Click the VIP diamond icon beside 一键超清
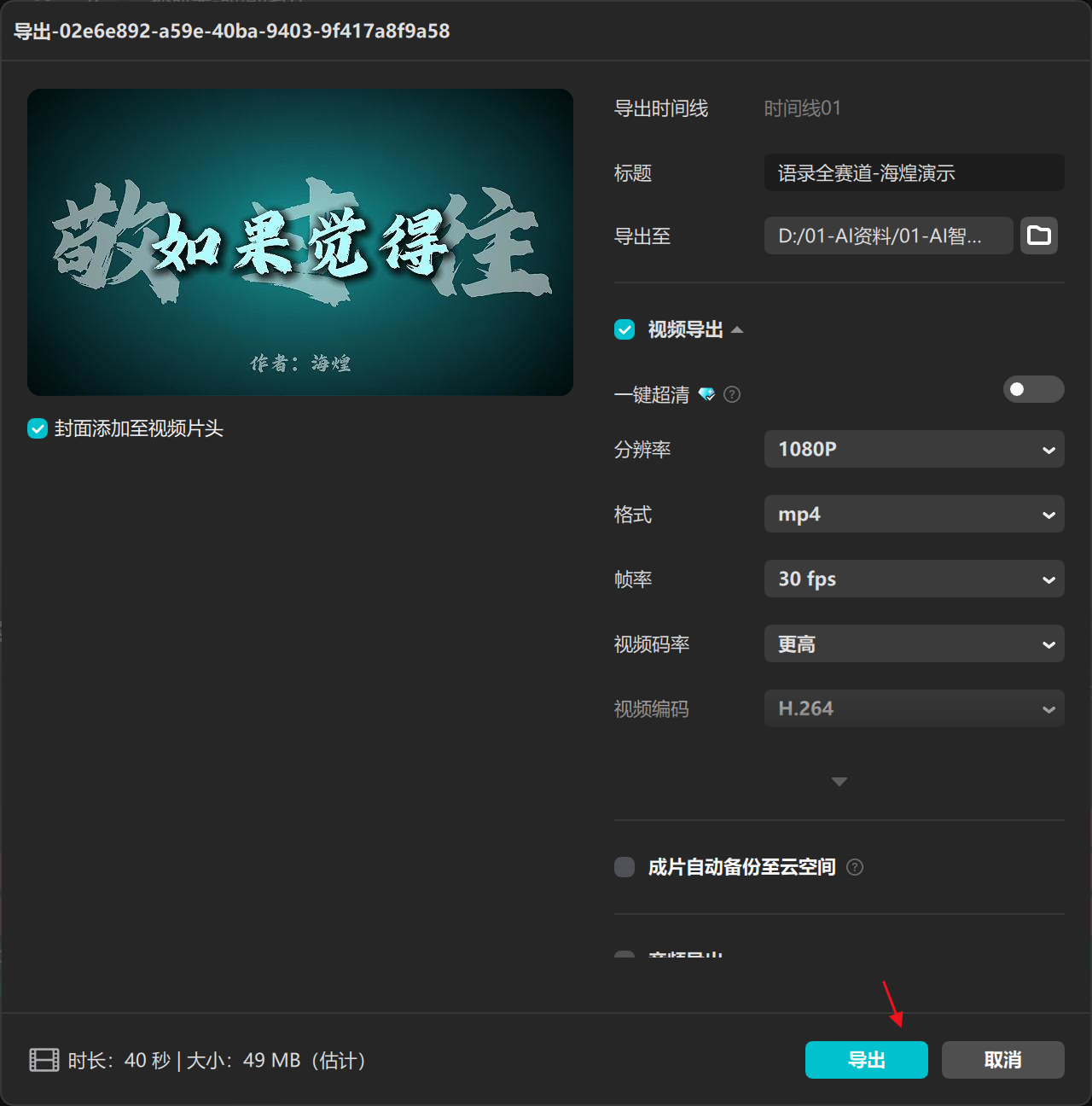Screen dimensions: 1092x1106 click(706, 394)
